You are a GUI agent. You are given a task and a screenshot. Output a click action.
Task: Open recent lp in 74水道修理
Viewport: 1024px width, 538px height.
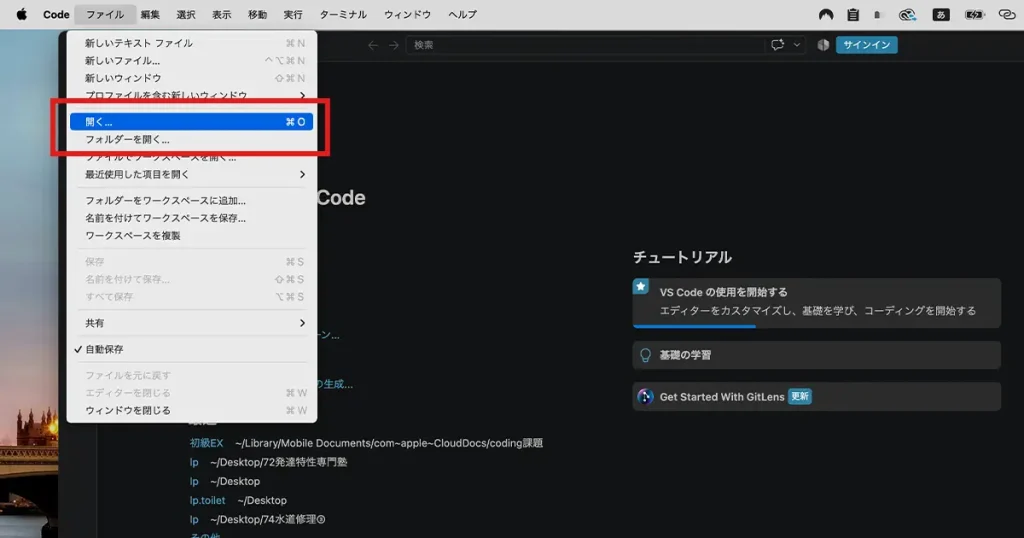(x=194, y=520)
